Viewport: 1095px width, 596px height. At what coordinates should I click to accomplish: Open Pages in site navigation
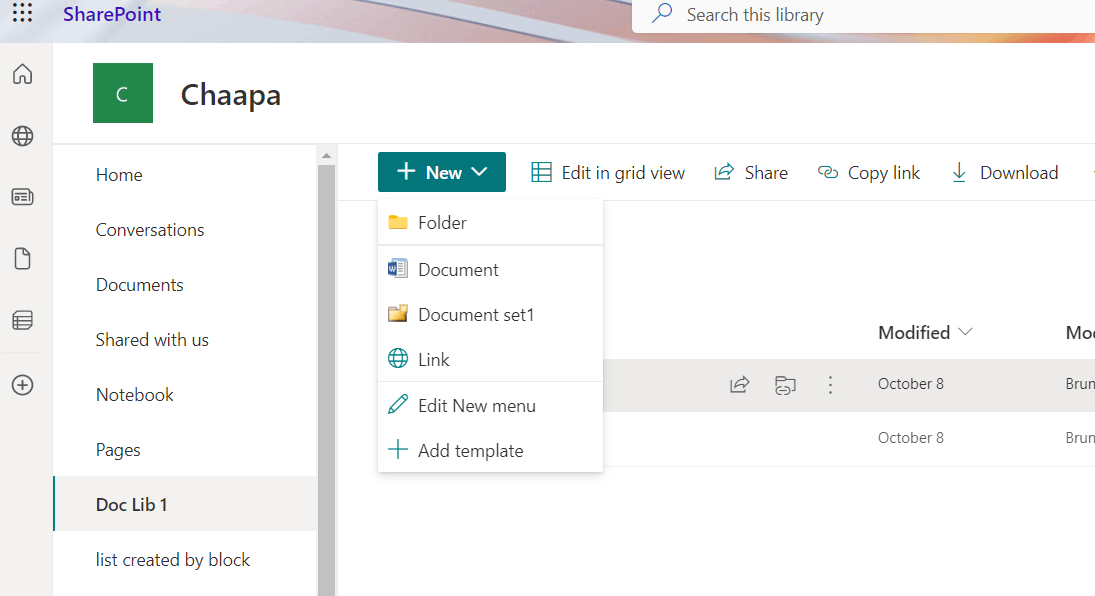(x=117, y=450)
